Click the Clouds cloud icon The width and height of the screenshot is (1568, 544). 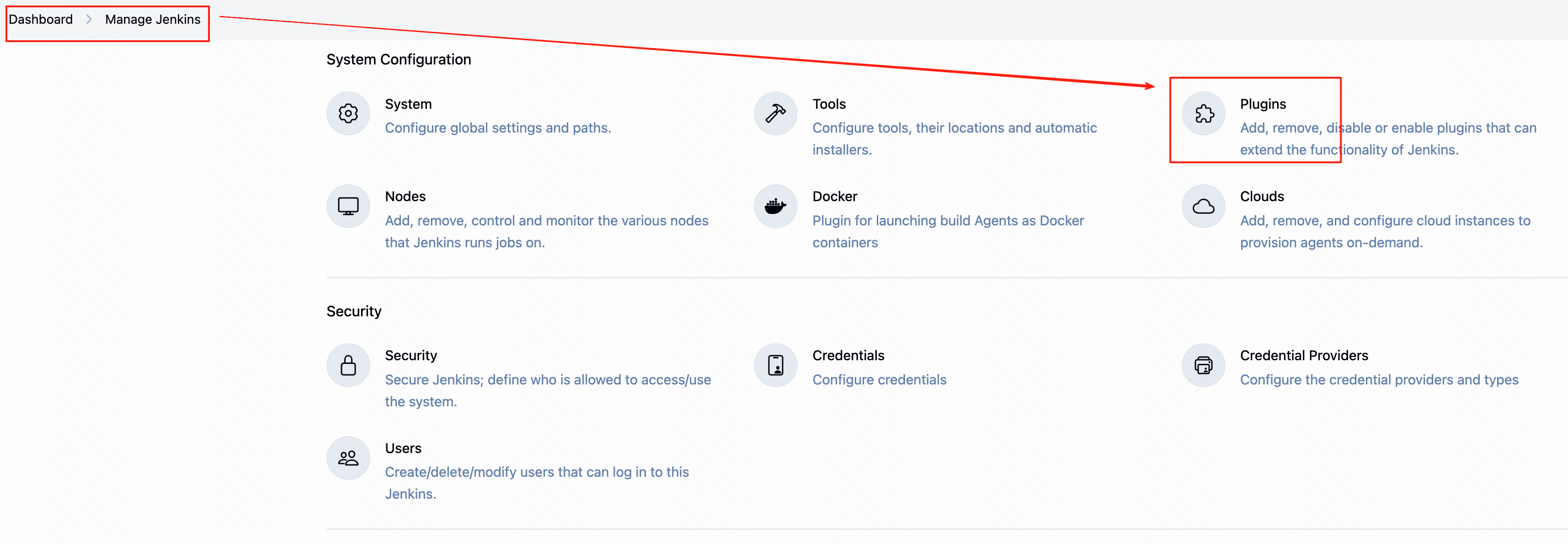pyautogui.click(x=1203, y=206)
